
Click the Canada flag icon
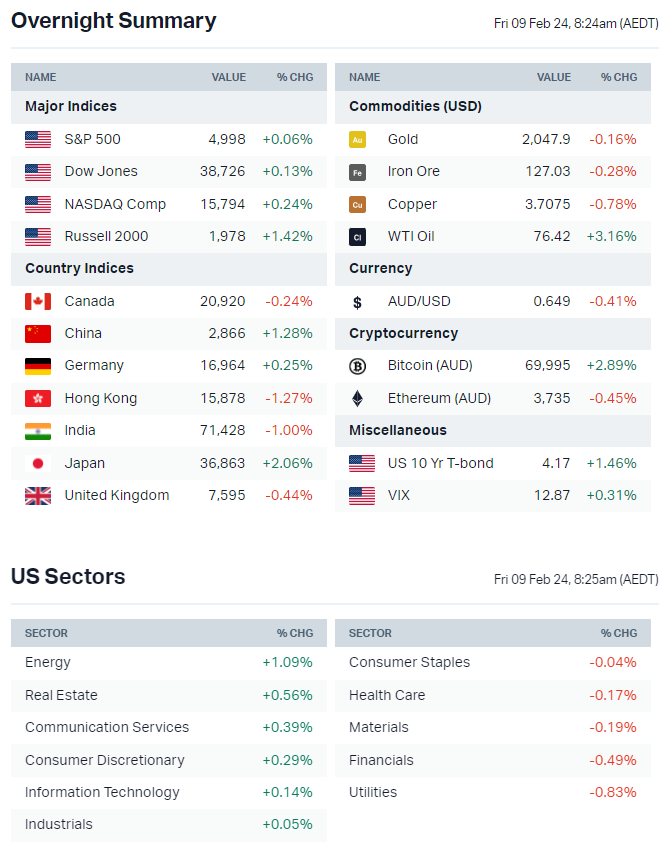tap(38, 302)
